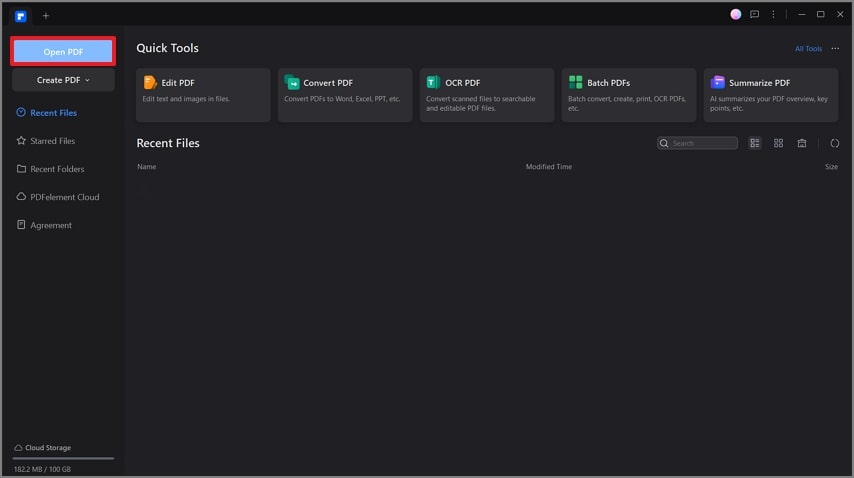Image resolution: width=854 pixels, height=478 pixels.
Task: Refresh the recent files list
Action: 834,143
